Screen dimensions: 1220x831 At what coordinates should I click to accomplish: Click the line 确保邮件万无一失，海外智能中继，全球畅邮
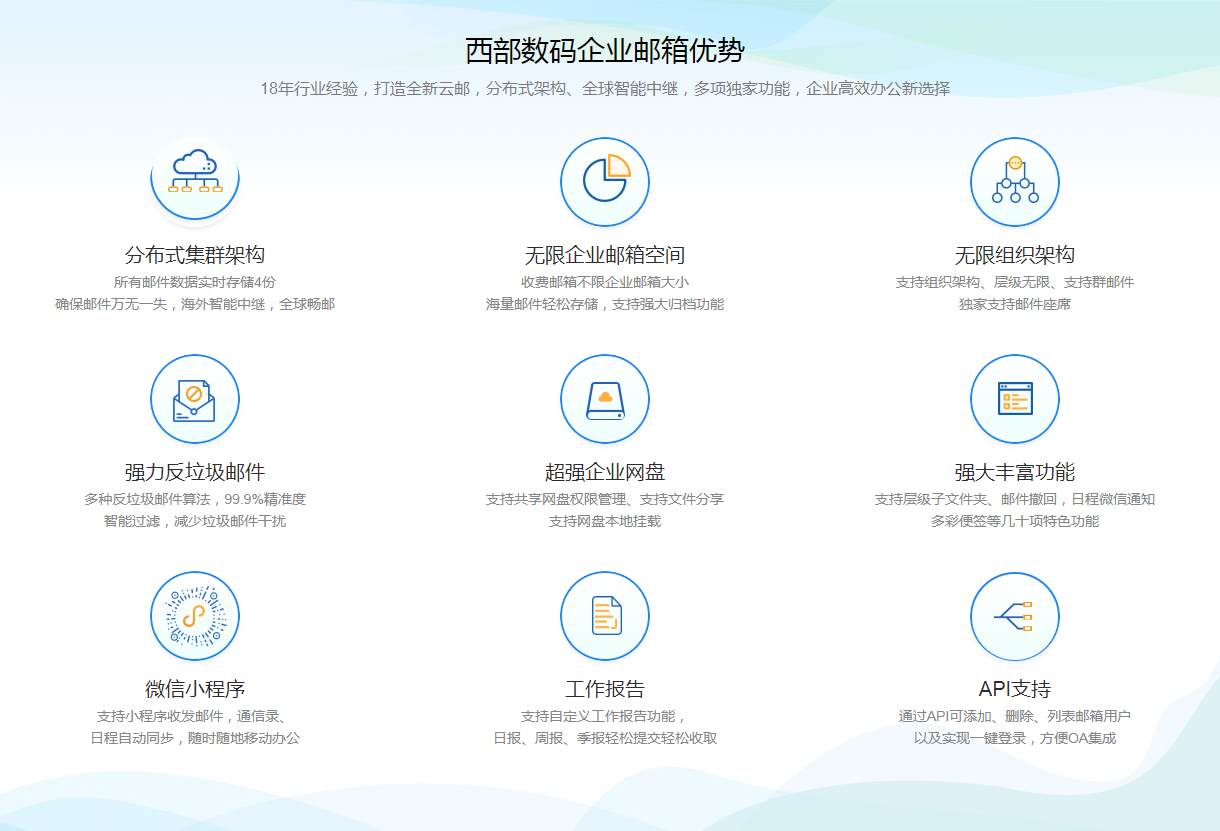(x=195, y=304)
